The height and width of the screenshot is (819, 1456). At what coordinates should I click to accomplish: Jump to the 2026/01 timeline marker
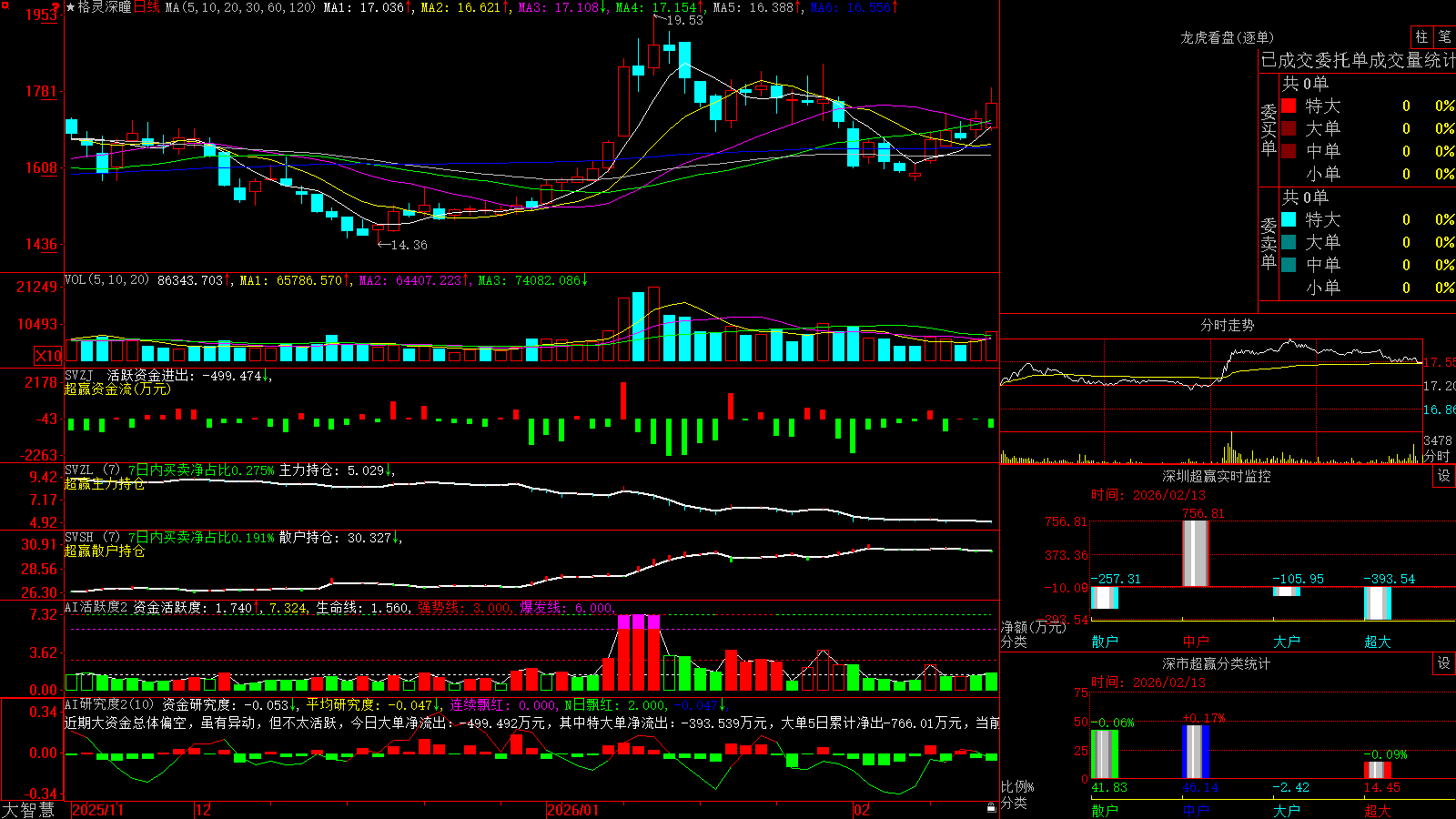coord(573,810)
